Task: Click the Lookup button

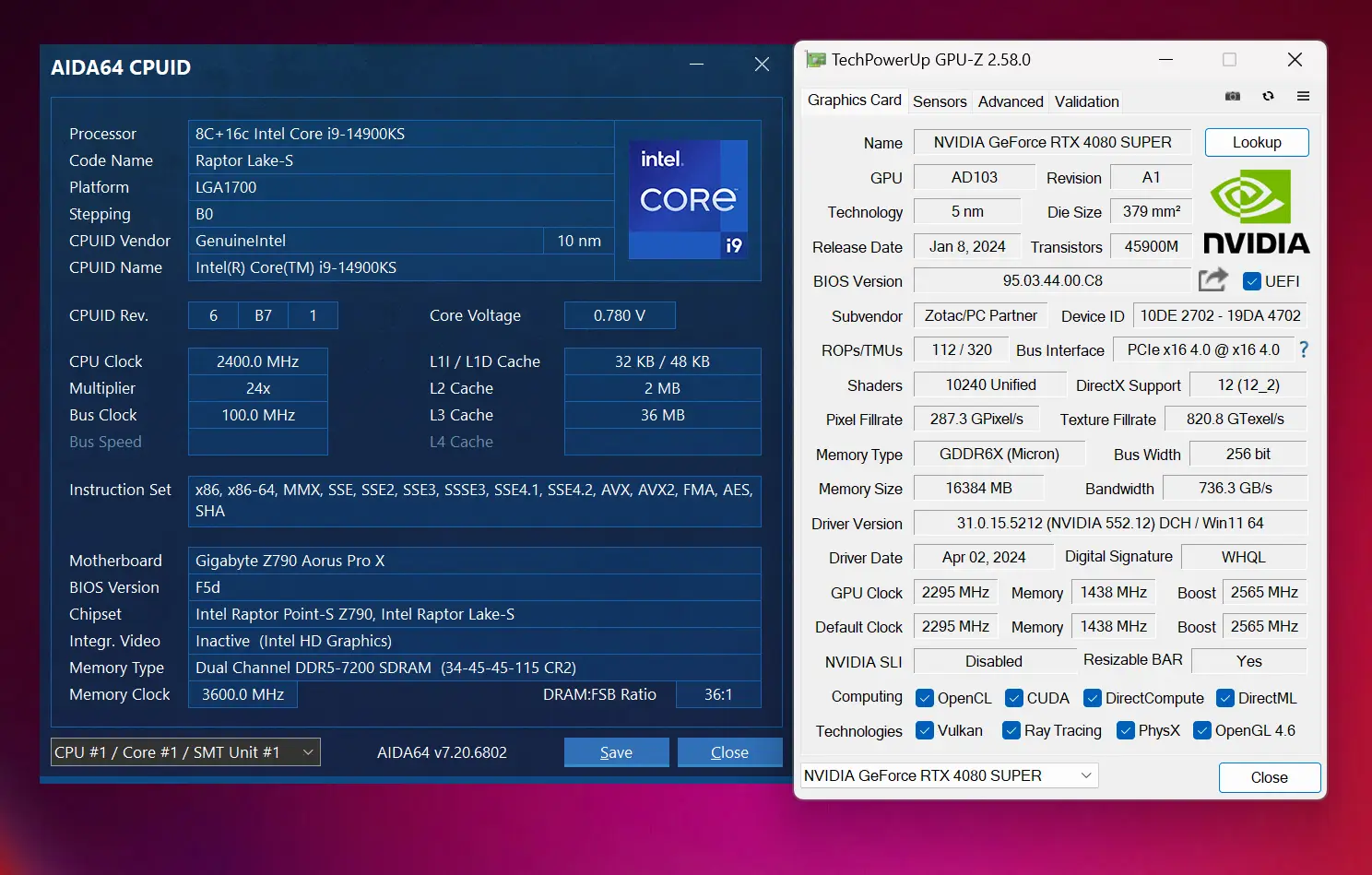Action: pos(1257,142)
